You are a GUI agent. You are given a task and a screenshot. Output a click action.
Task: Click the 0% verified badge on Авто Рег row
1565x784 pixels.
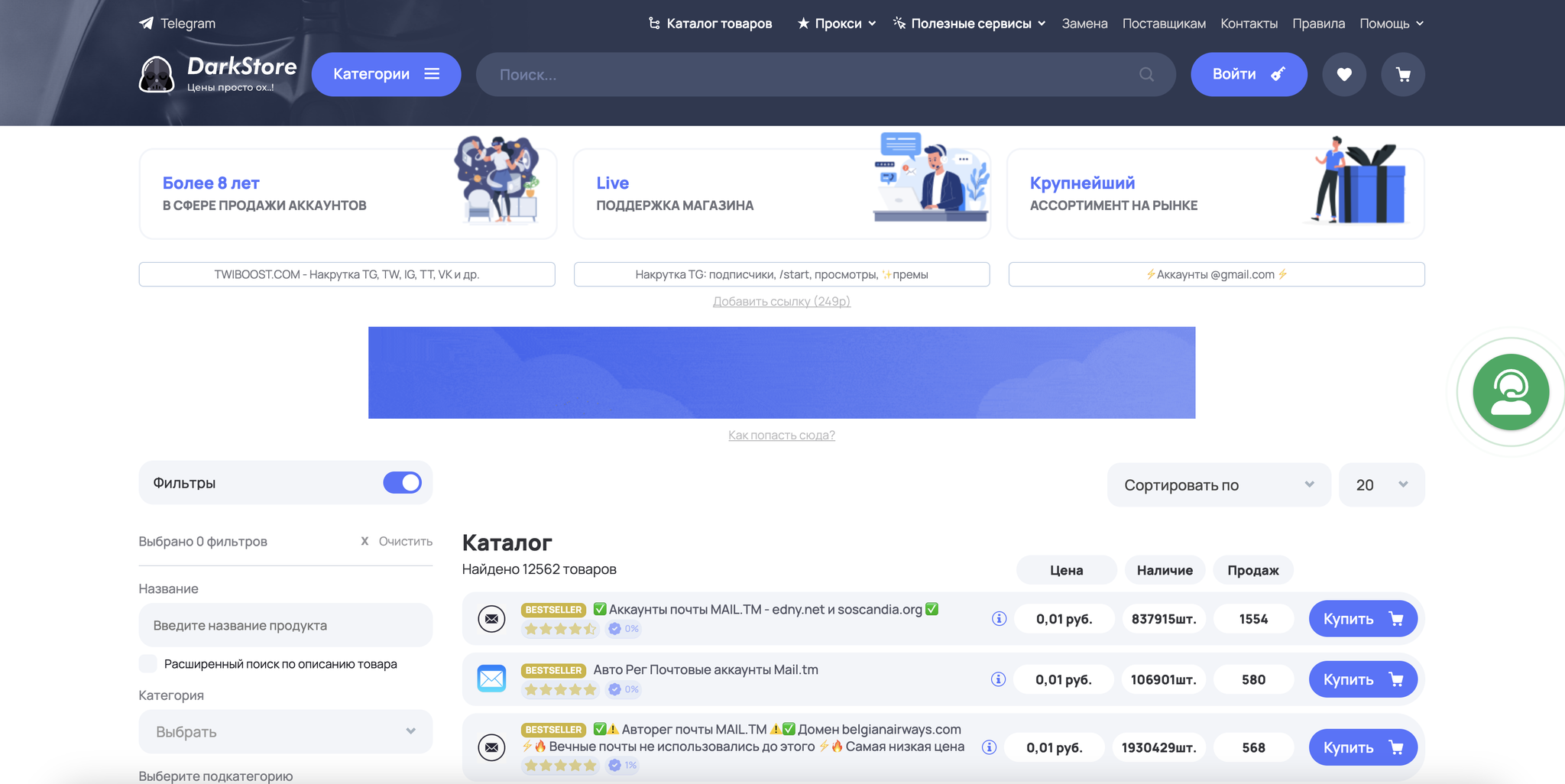tap(624, 689)
